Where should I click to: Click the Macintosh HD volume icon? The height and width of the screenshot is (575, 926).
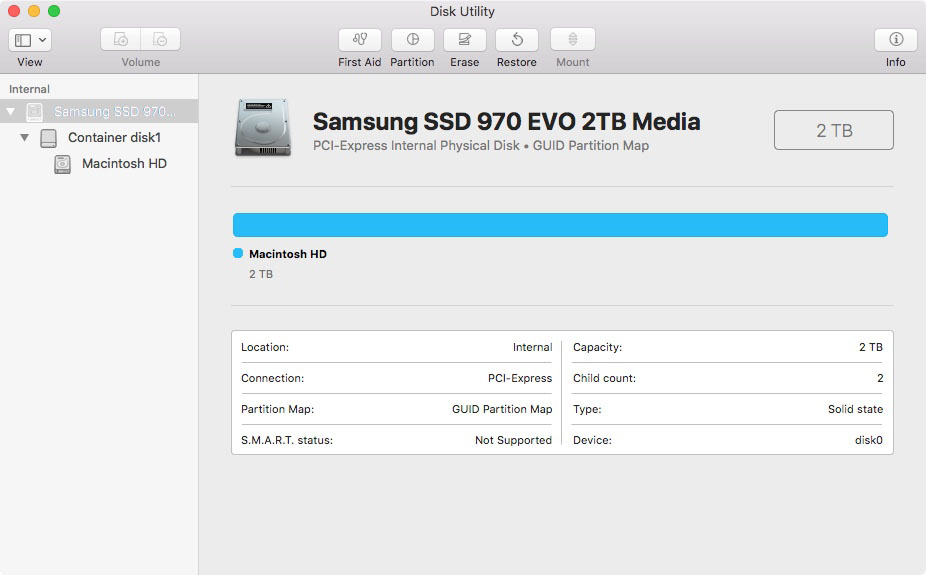click(62, 164)
